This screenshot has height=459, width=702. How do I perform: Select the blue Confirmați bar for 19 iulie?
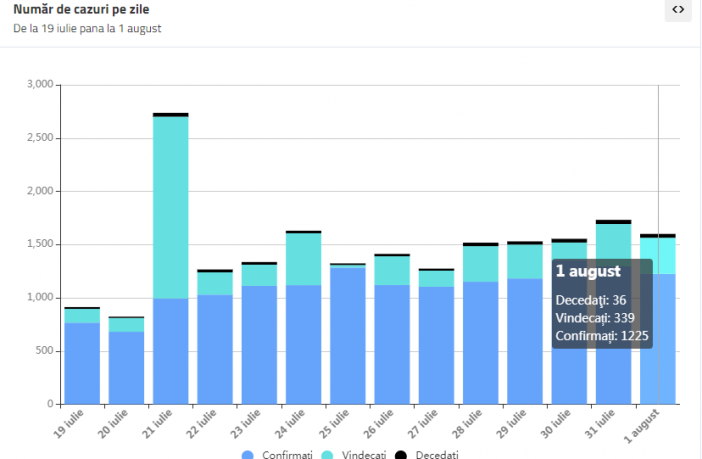[x=82, y=363]
